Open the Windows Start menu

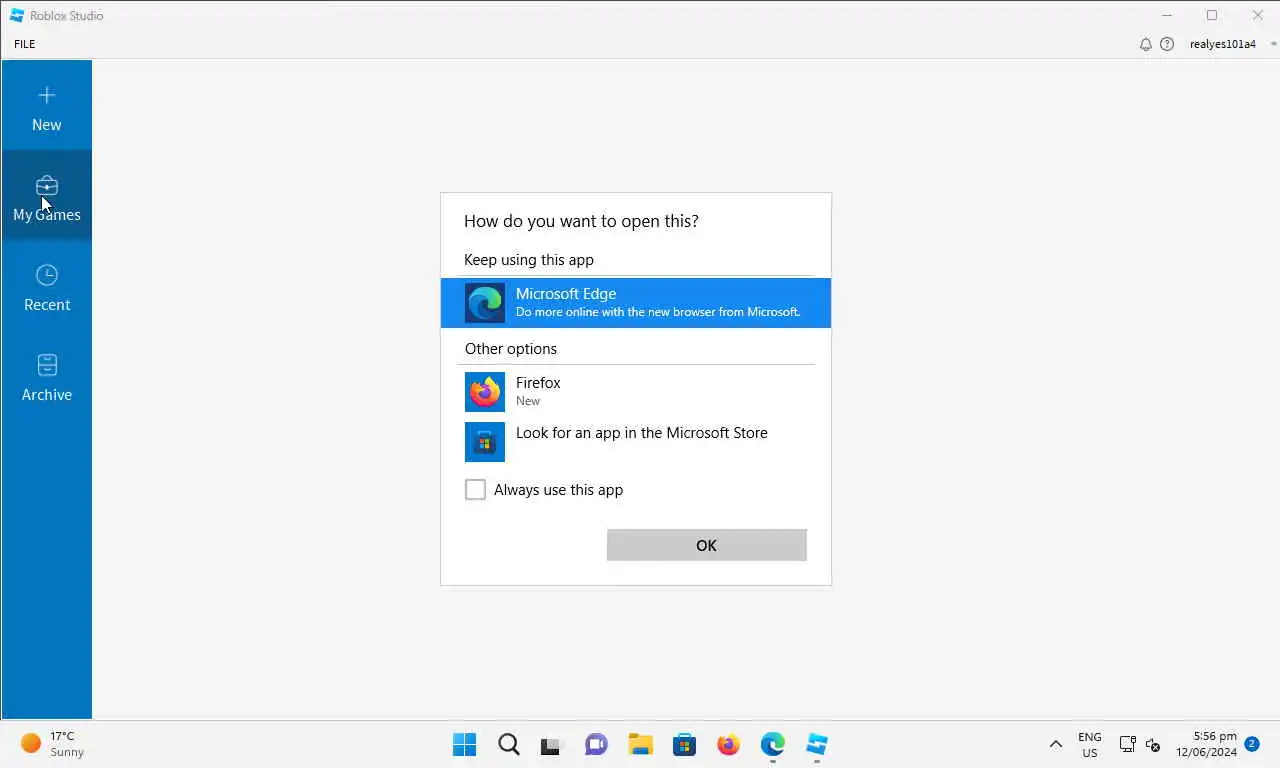[465, 745]
